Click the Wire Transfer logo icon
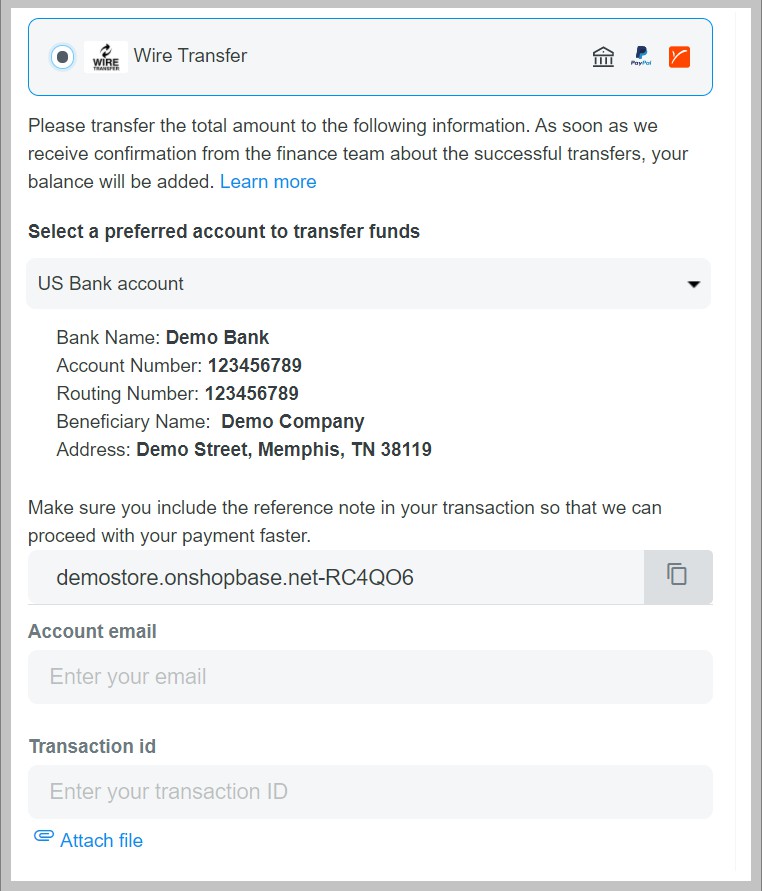Image resolution: width=762 pixels, height=891 pixels. tap(104, 57)
